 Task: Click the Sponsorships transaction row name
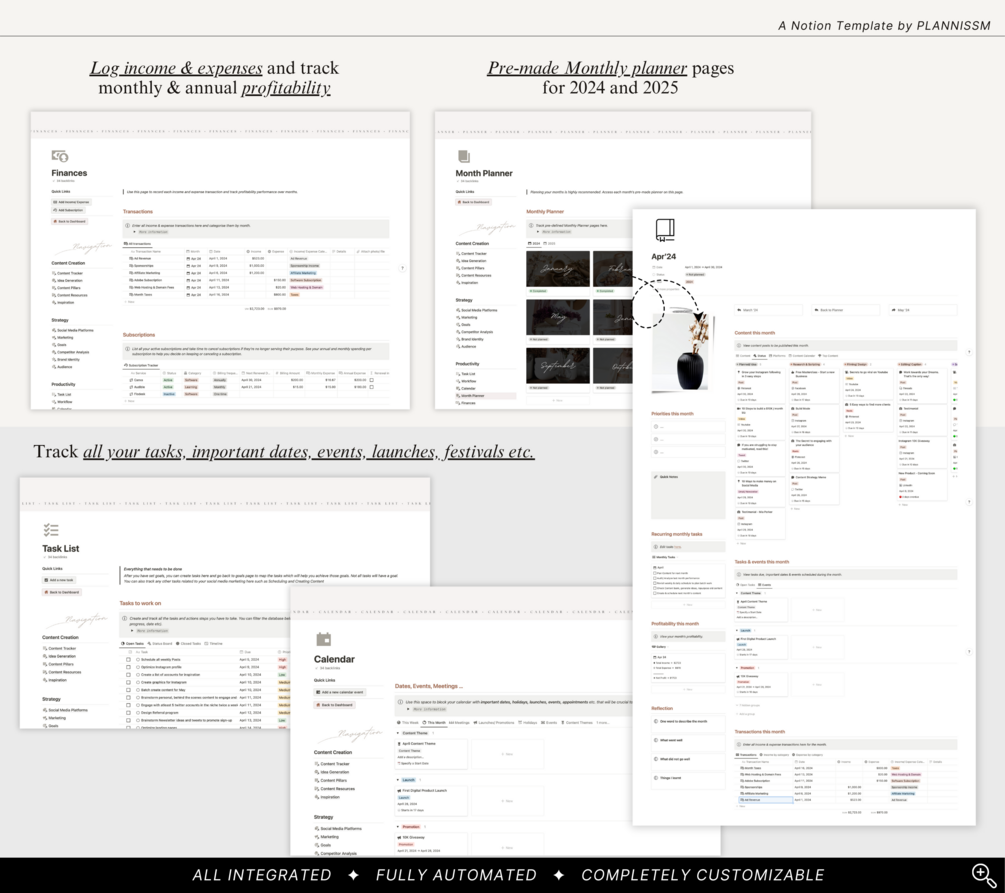click(x=144, y=265)
